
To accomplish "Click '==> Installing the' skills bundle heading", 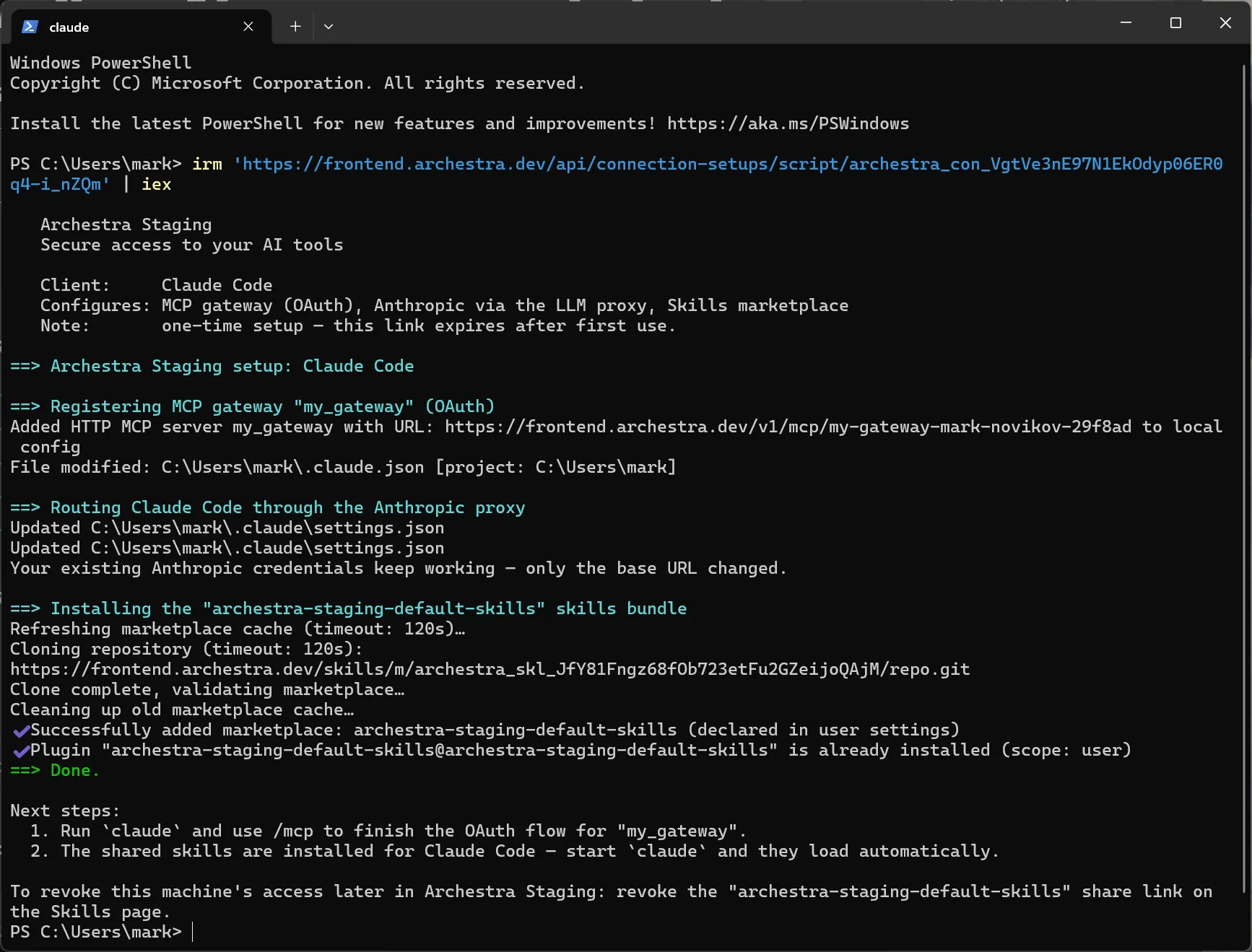I will [x=349, y=608].
